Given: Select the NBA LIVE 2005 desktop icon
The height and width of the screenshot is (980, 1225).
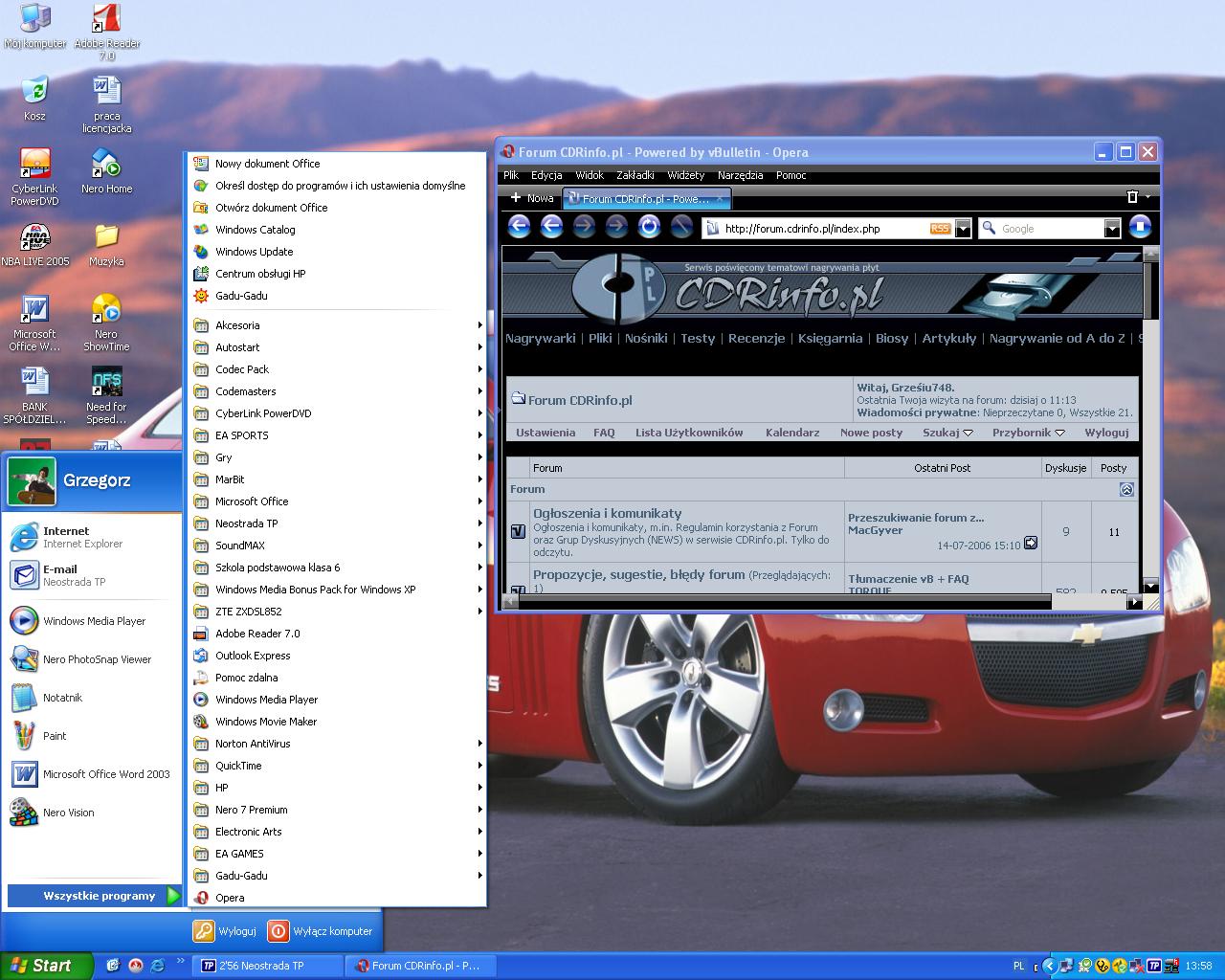Looking at the screenshot, I should pos(35,244).
